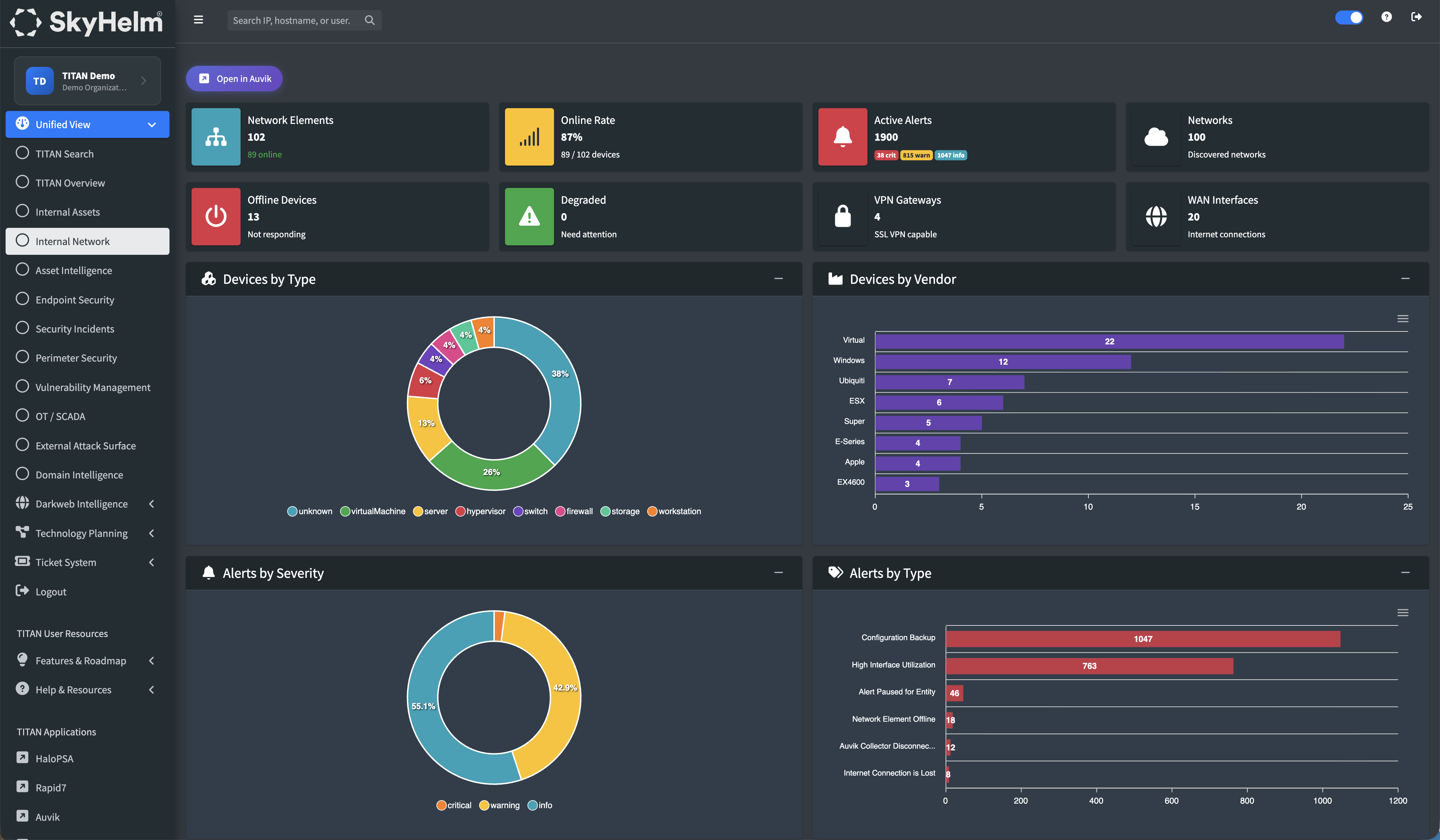Viewport: 1440px width, 840px height.
Task: Click the Offline Devices power icon
Action: pos(216,216)
